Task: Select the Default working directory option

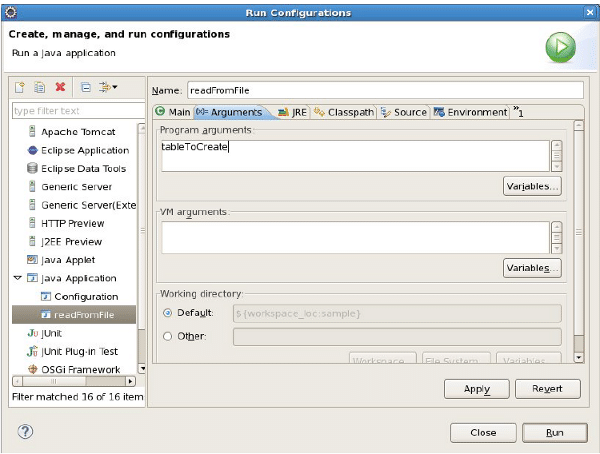Action: click(x=167, y=313)
